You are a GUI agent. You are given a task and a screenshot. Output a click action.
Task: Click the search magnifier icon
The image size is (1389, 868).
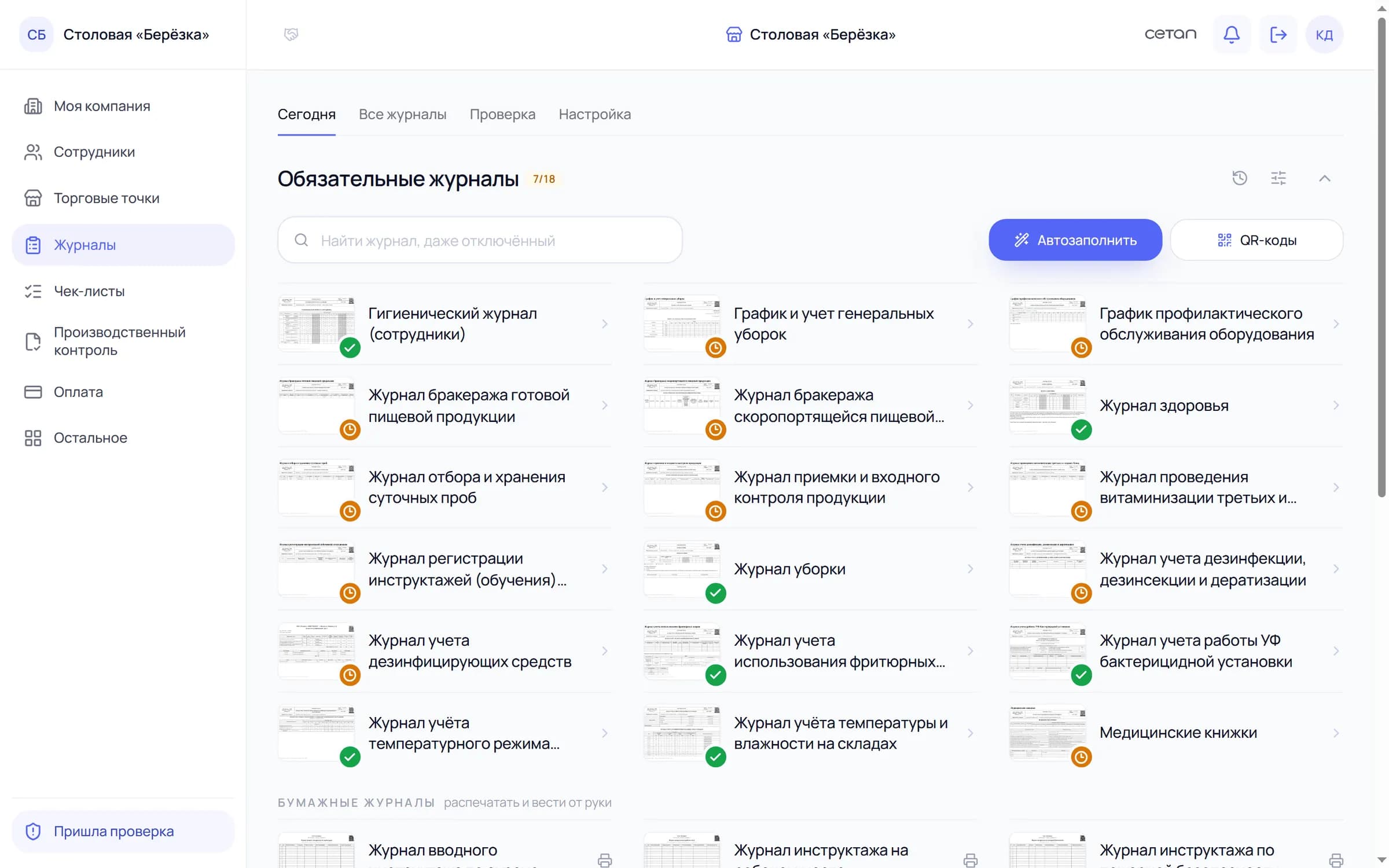pyautogui.click(x=301, y=240)
